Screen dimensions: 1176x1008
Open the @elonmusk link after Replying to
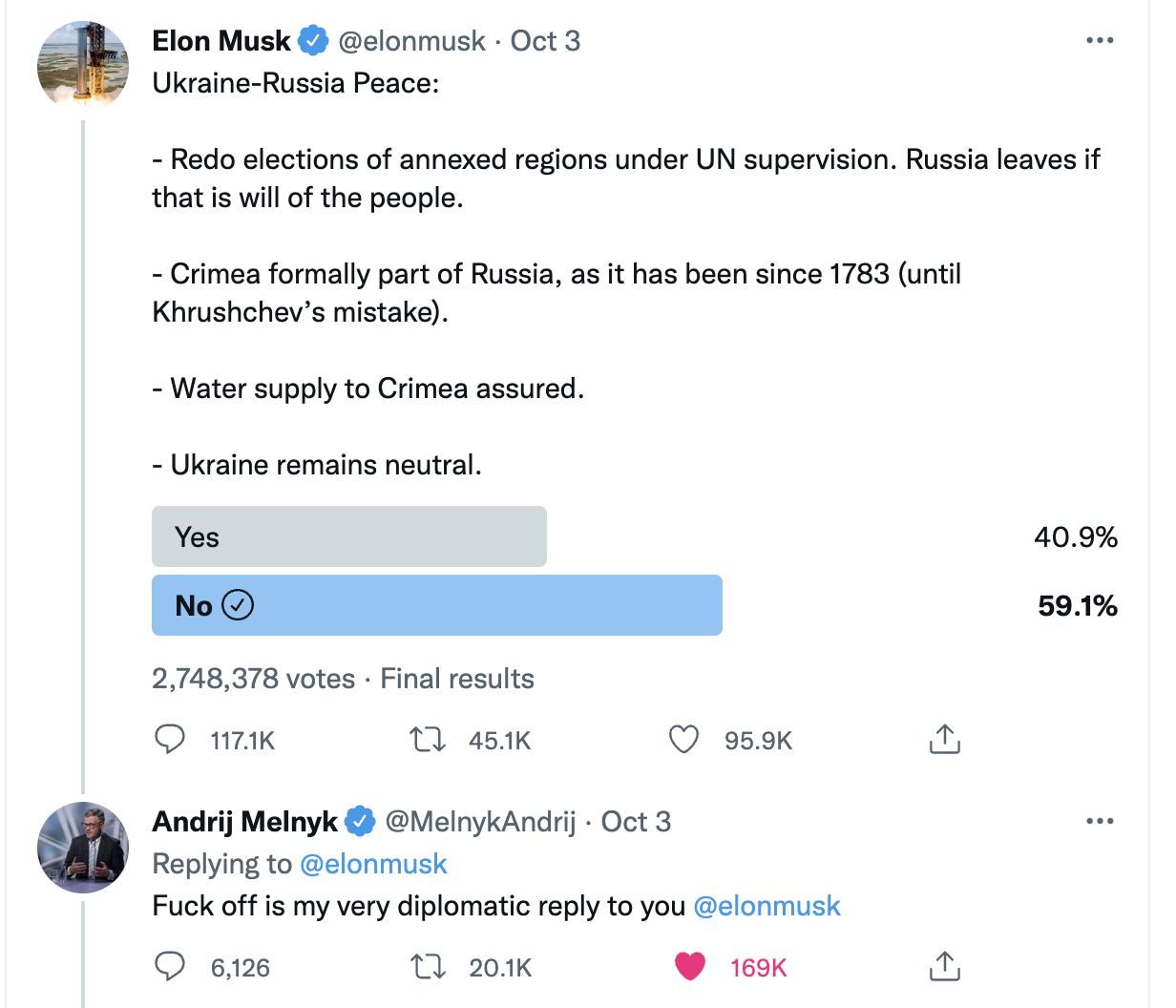click(373, 864)
